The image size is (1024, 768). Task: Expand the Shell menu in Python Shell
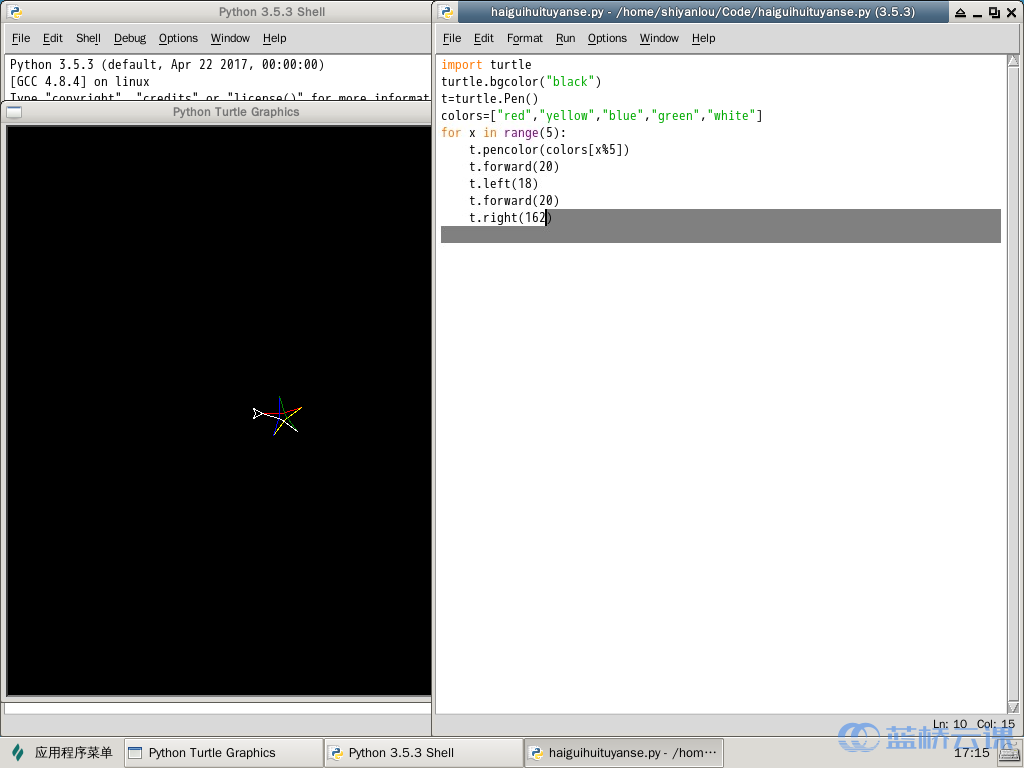click(88, 38)
